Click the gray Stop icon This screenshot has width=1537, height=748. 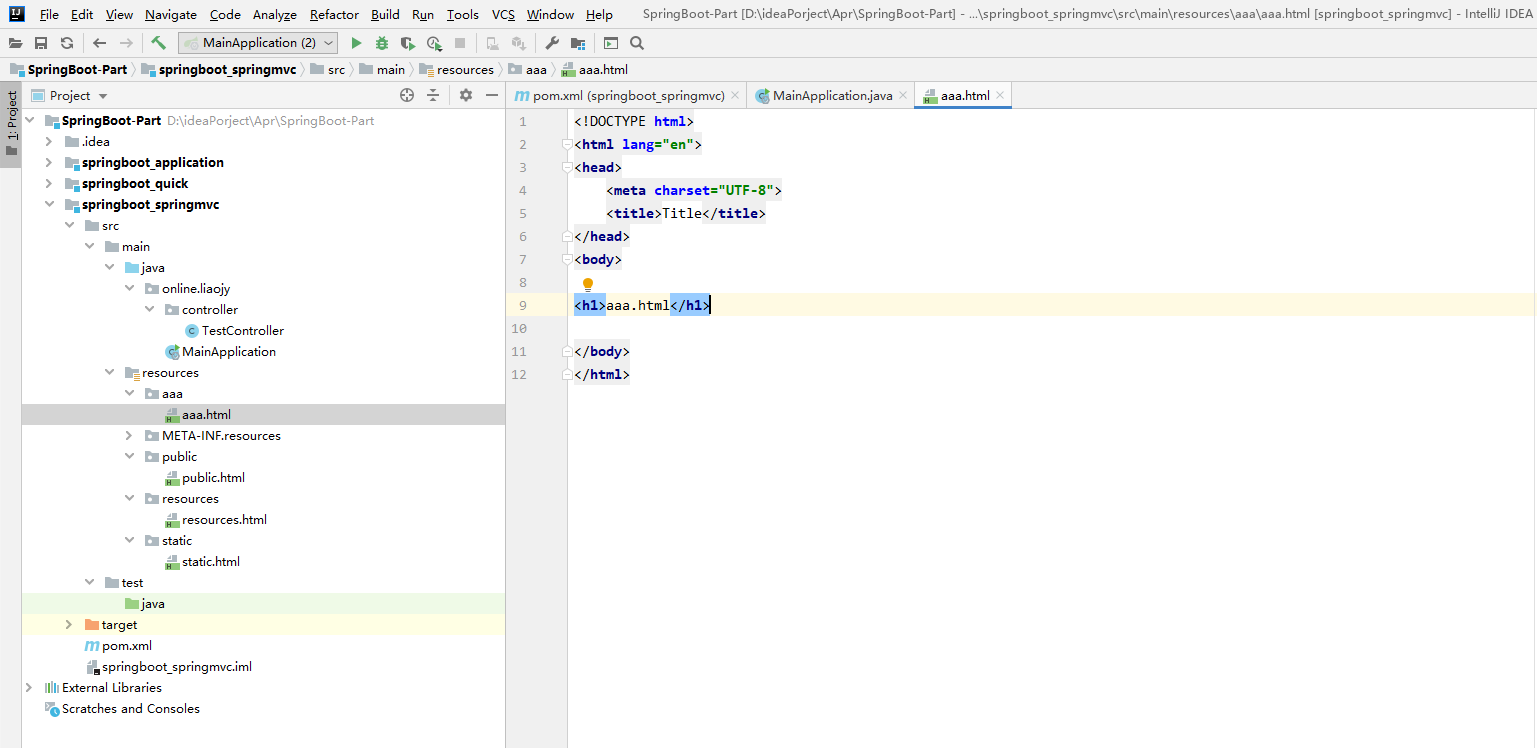tap(460, 43)
